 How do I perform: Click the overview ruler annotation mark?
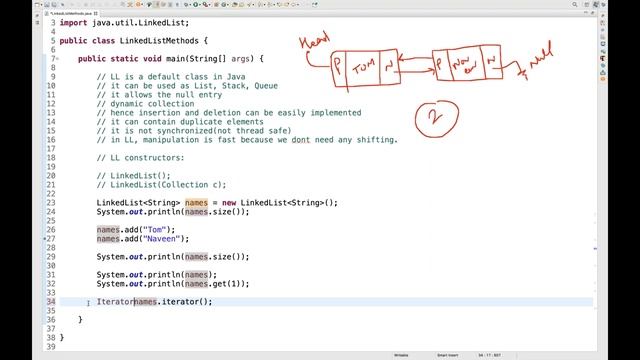[595, 249]
